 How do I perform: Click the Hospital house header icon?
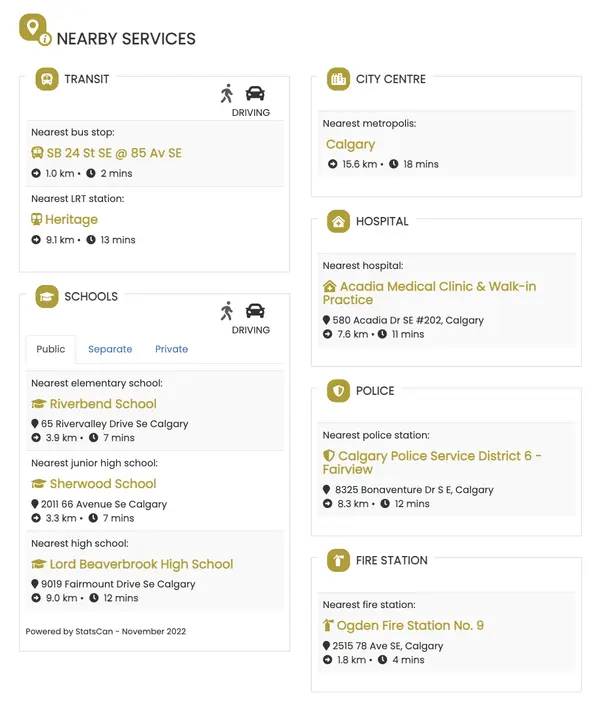[338, 221]
